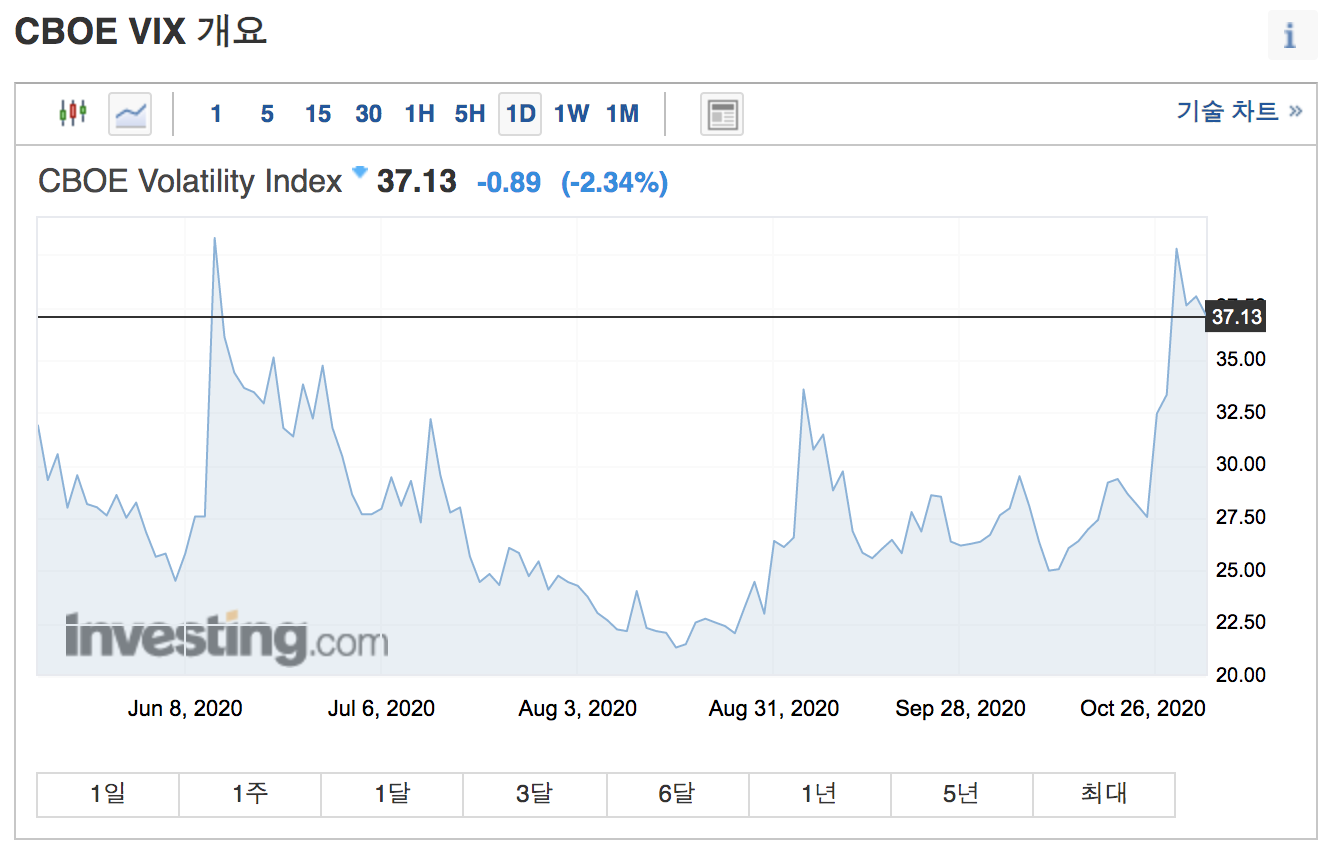Select the 1년 time range tab
The width and height of the screenshot is (1334, 856).
(819, 794)
